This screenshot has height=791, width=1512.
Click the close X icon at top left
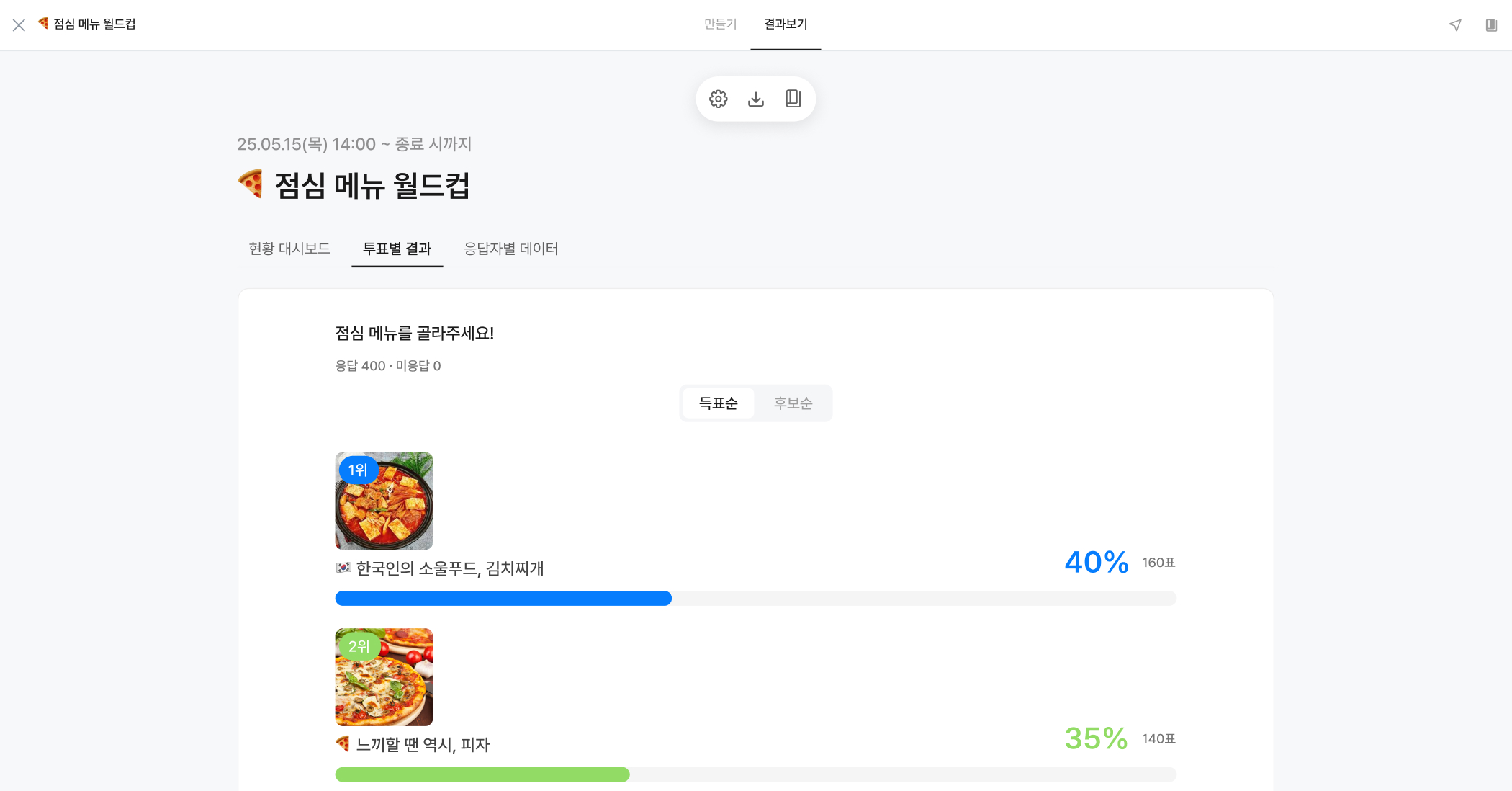19,25
